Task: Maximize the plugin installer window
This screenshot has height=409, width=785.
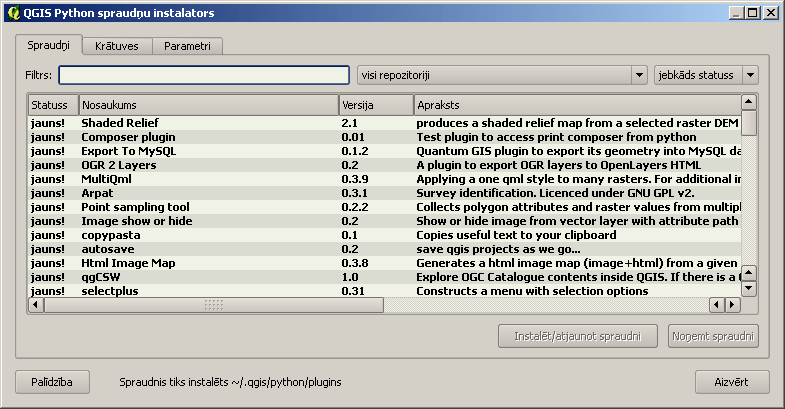Action: (x=752, y=13)
